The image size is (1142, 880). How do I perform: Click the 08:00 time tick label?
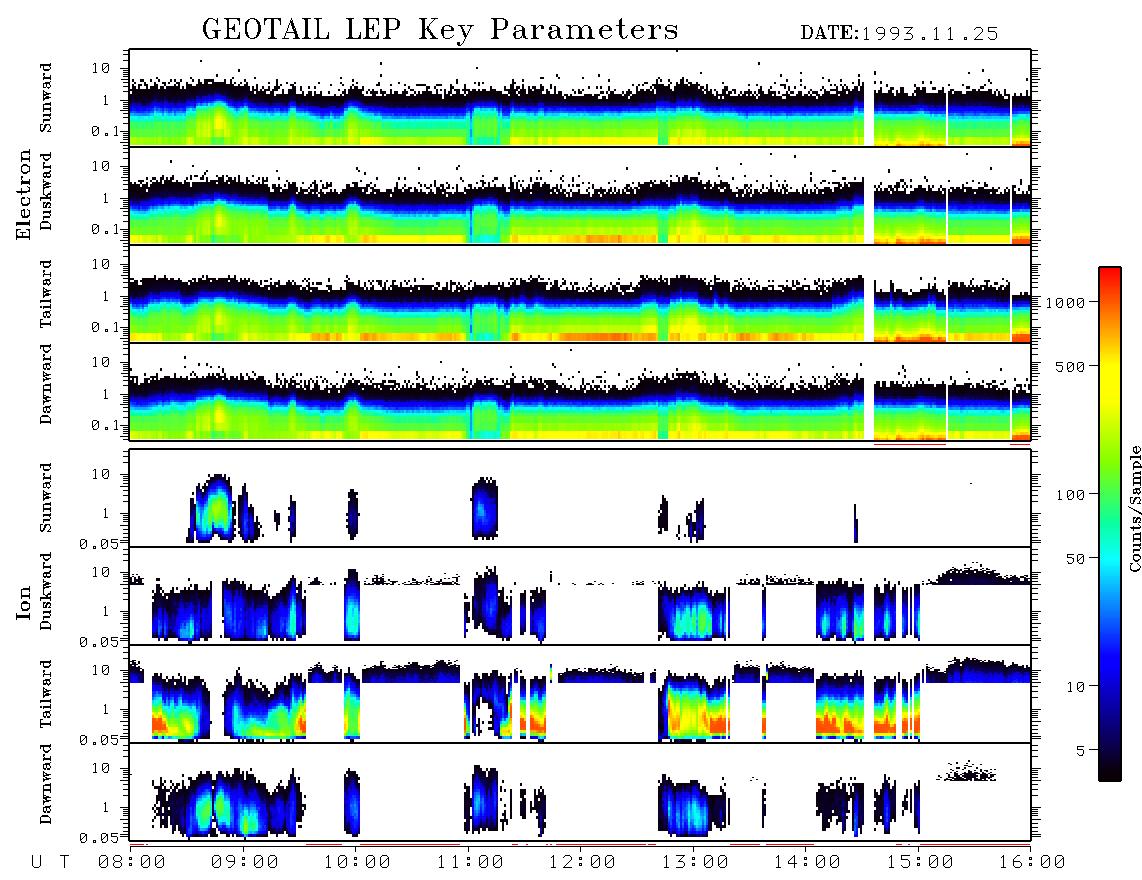click(x=132, y=862)
